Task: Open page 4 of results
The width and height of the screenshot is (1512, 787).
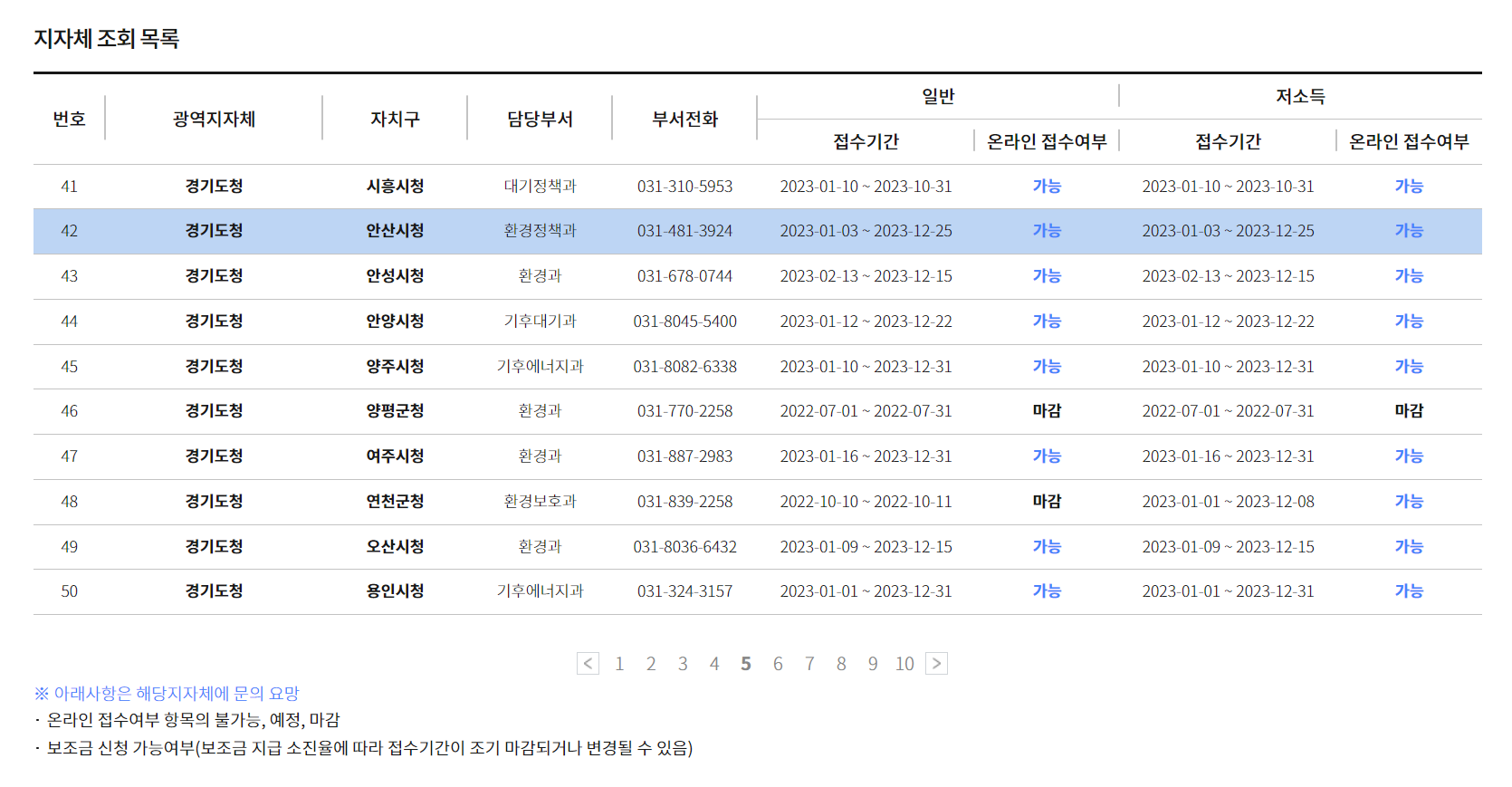Action: tap(714, 664)
